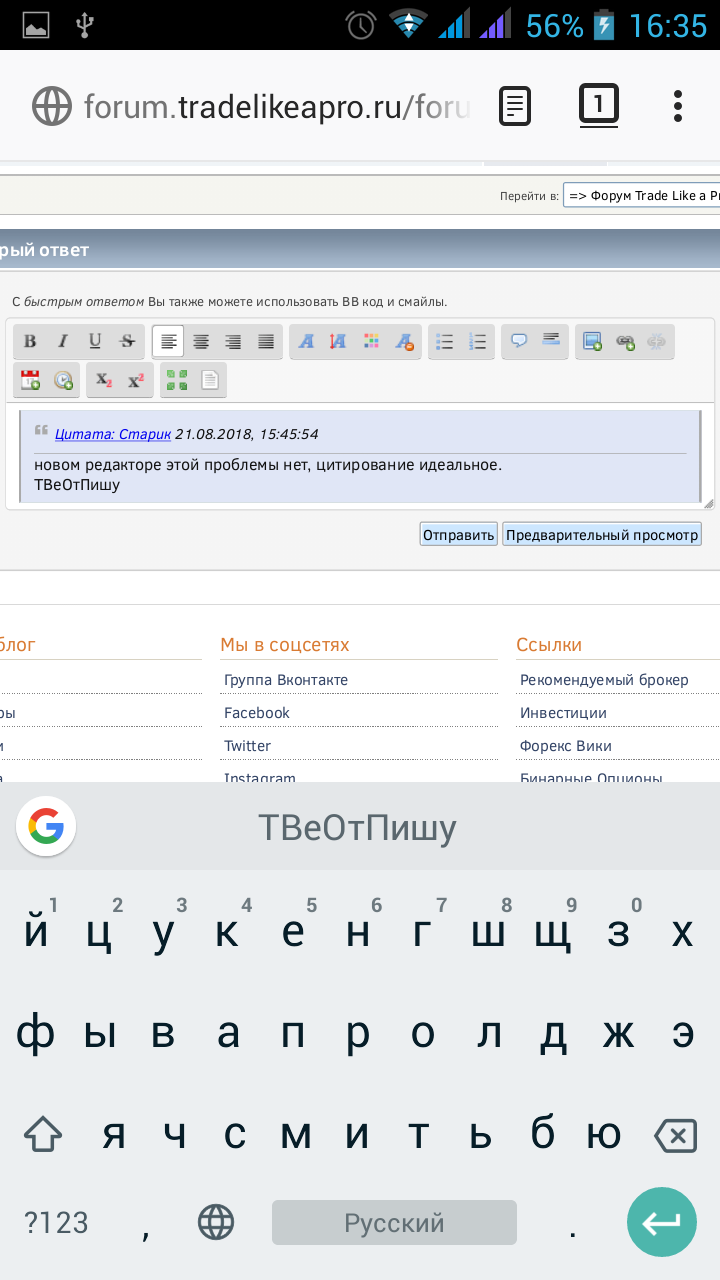The height and width of the screenshot is (1280, 720).
Task: Insert numbered list
Action: pyautogui.click(x=477, y=342)
